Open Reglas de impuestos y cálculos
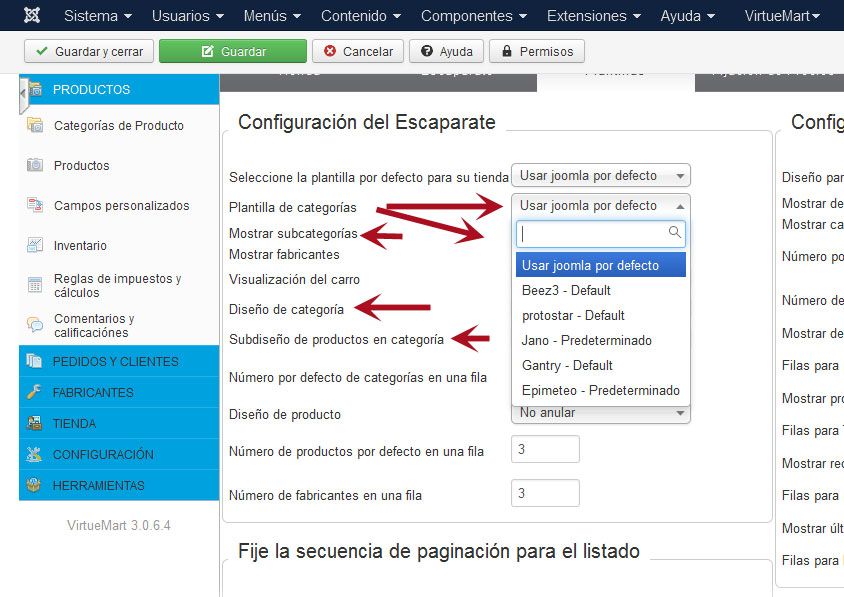This screenshot has width=844, height=597. [x=117, y=285]
